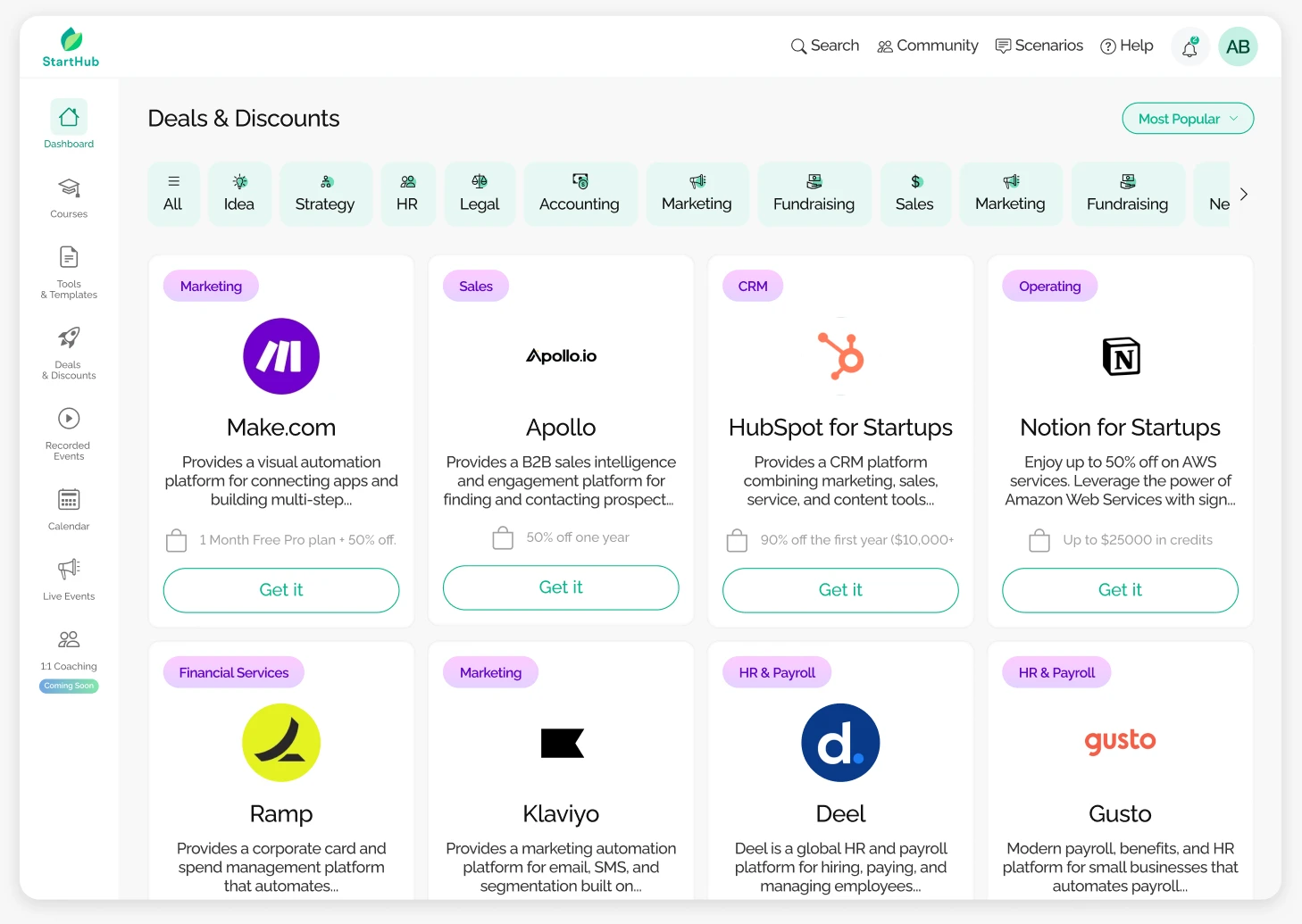Open the Notion for Startups title
Image resolution: width=1302 pixels, height=924 pixels.
tap(1120, 428)
